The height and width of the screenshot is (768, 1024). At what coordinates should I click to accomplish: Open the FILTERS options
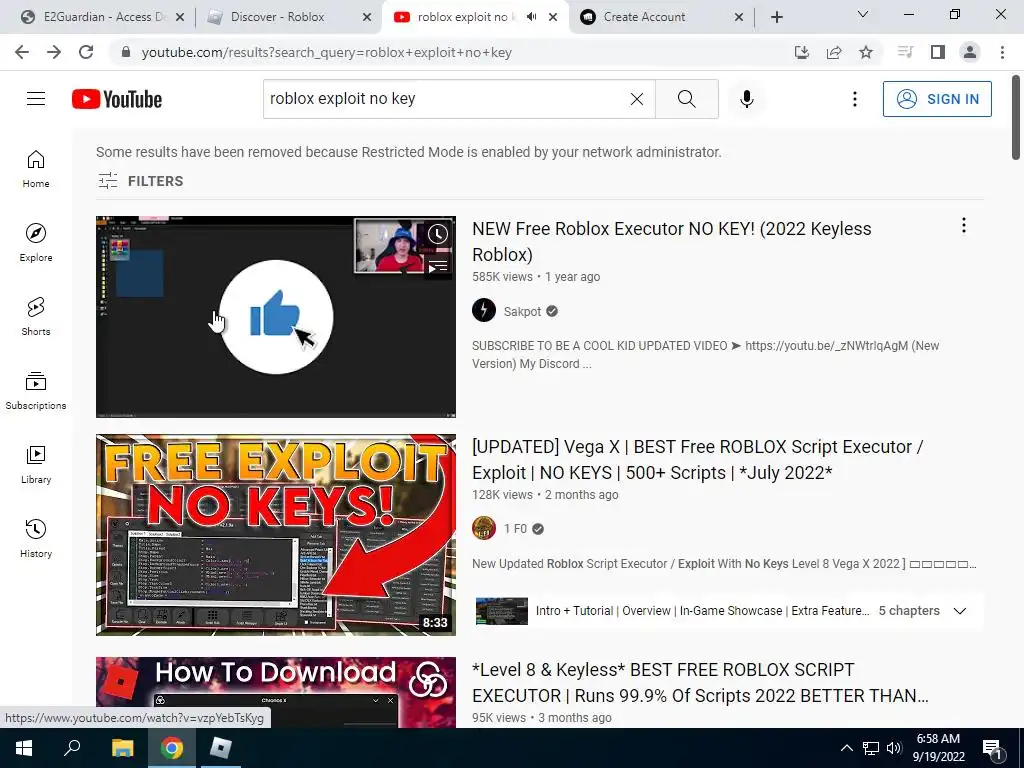point(140,181)
